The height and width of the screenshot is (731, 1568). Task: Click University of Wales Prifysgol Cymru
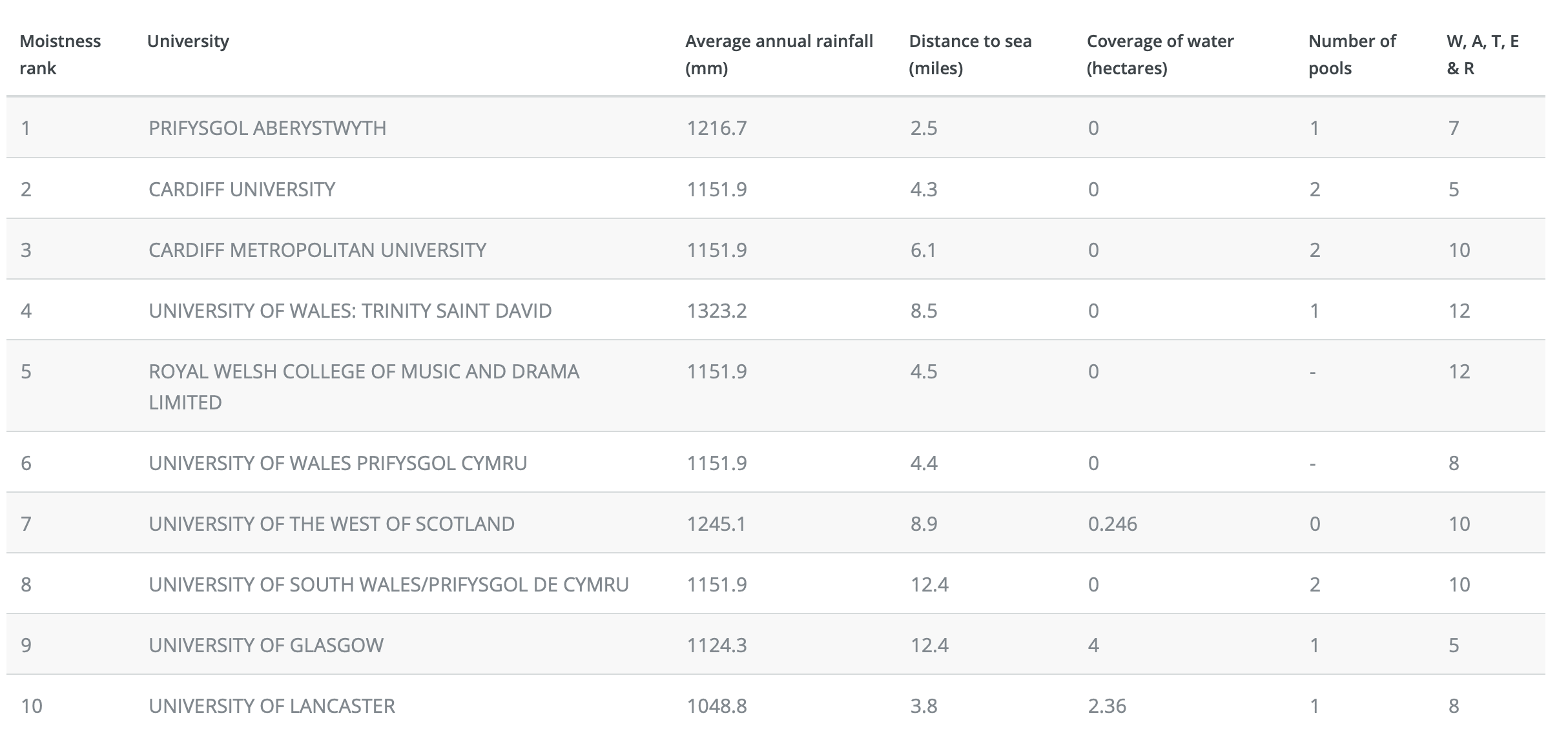point(338,463)
